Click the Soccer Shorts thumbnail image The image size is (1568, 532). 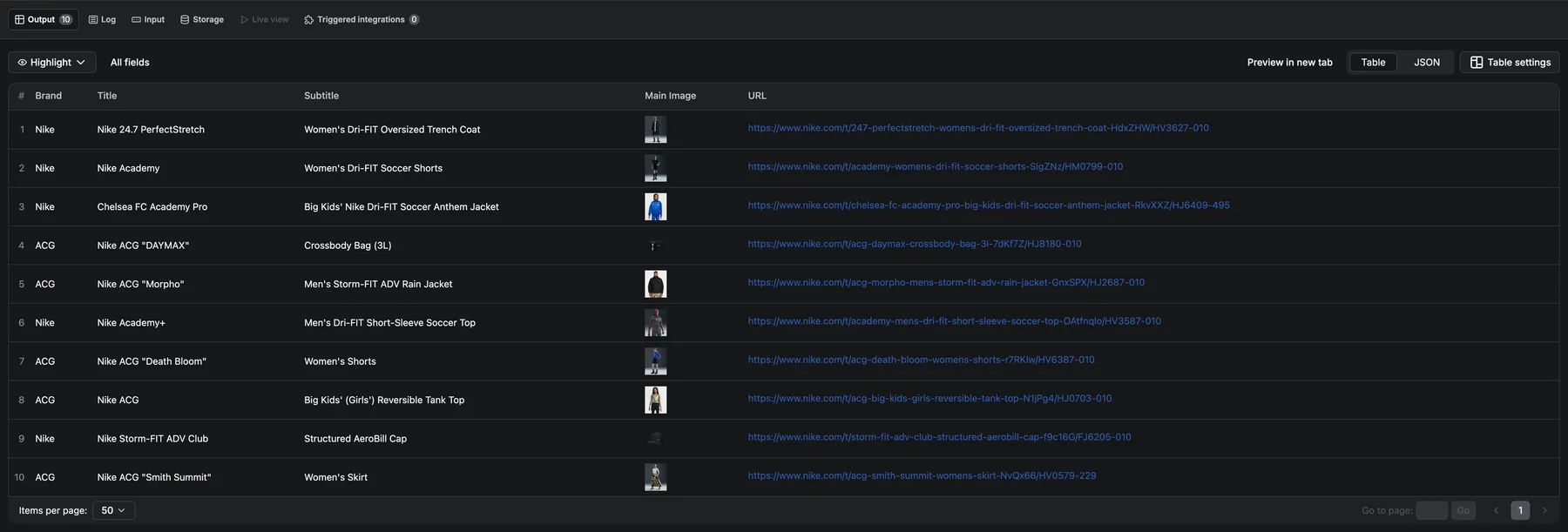pos(655,168)
